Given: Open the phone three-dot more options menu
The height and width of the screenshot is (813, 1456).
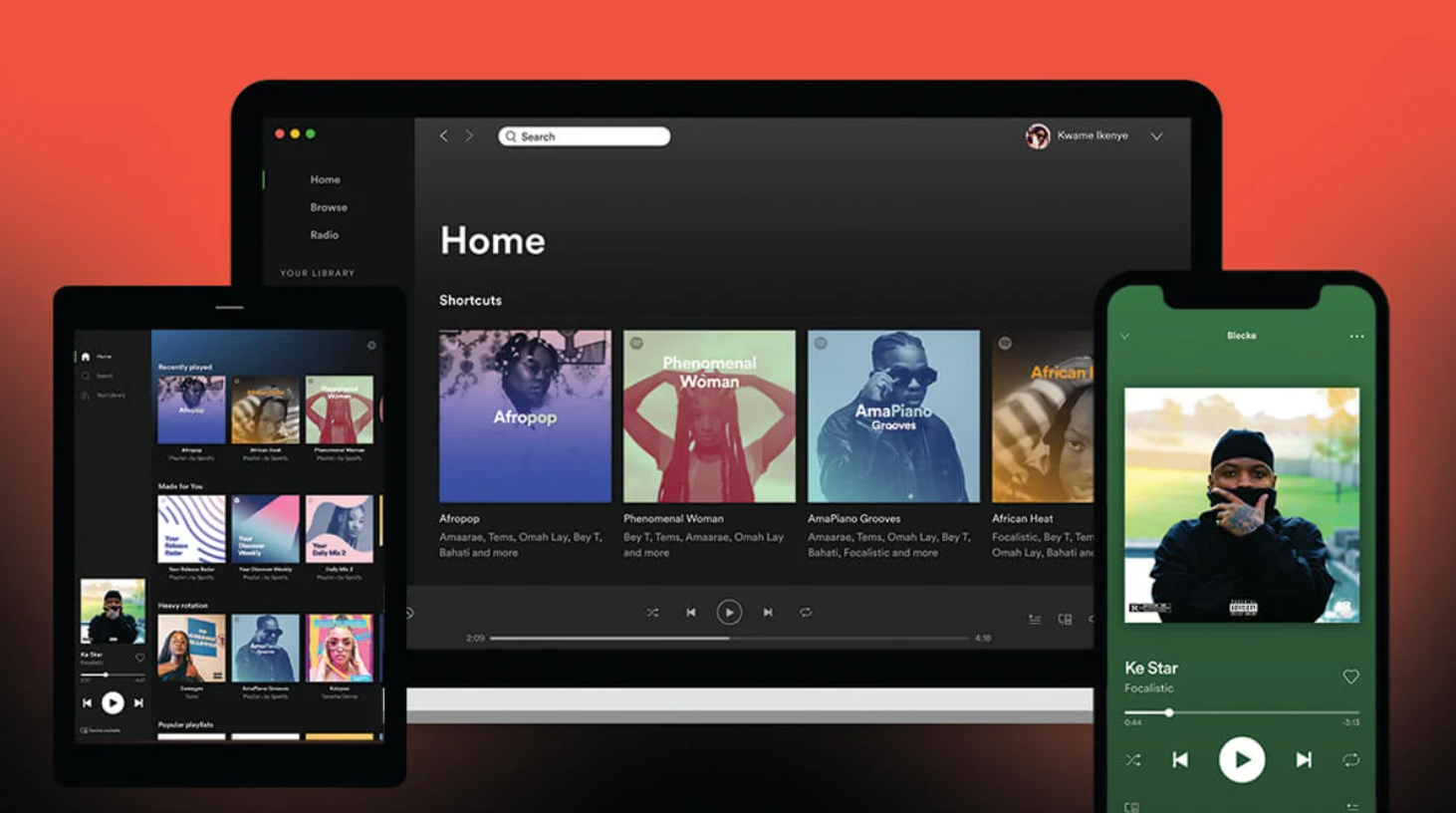Looking at the screenshot, I should 1356,337.
